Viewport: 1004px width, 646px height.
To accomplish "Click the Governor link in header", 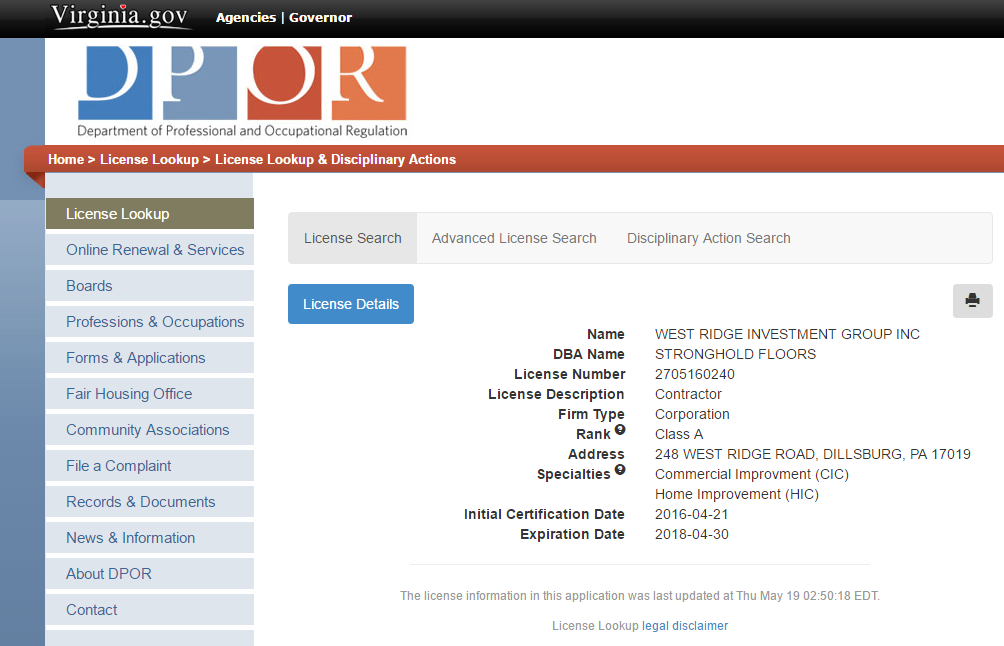I will click(x=320, y=17).
